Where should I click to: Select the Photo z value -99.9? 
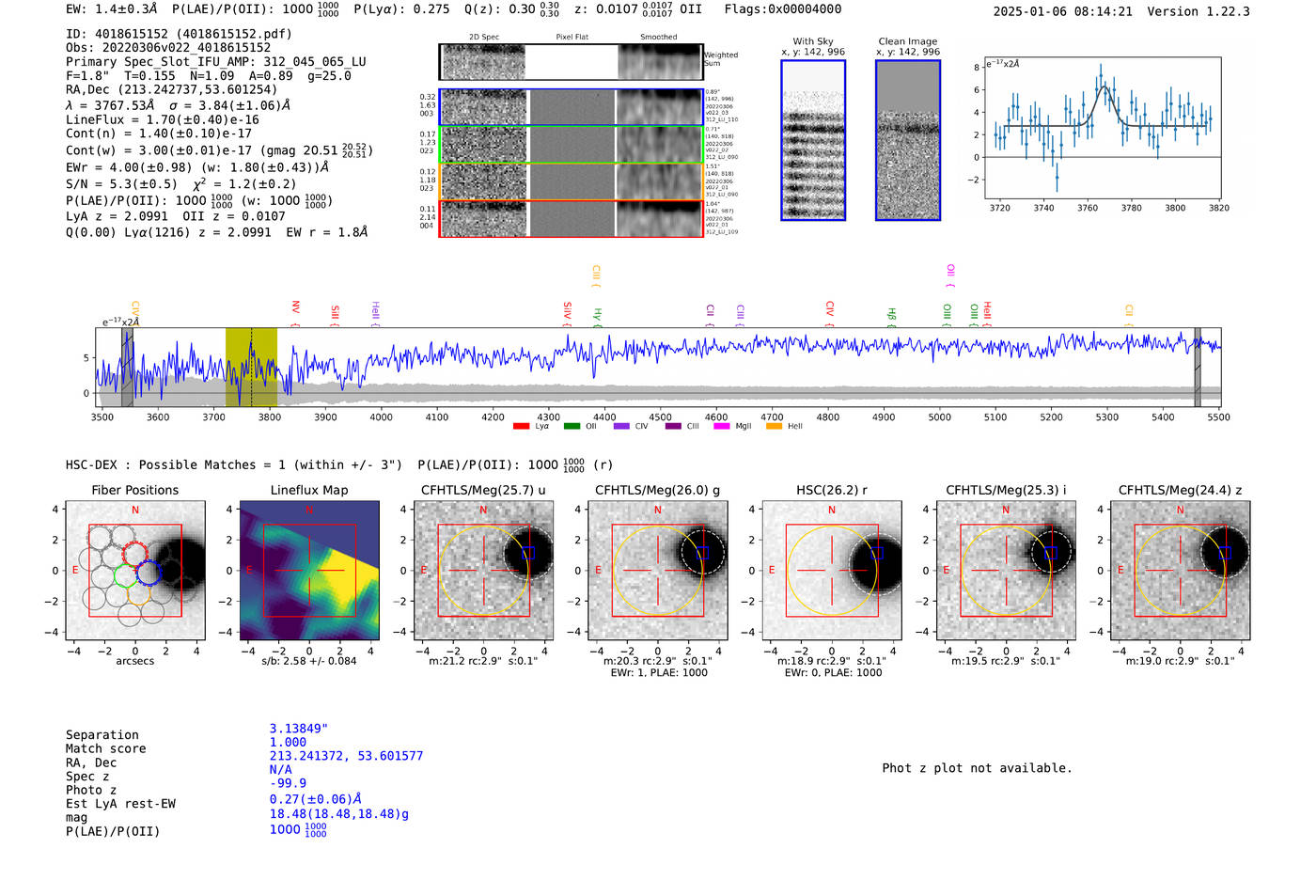pyautogui.click(x=288, y=783)
